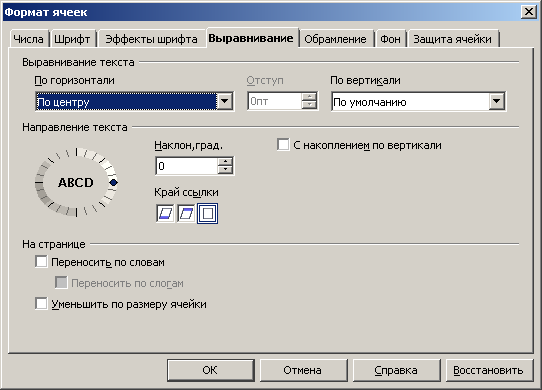Open help via Справка button
Viewport: 542px width, 390px height.
(396, 370)
